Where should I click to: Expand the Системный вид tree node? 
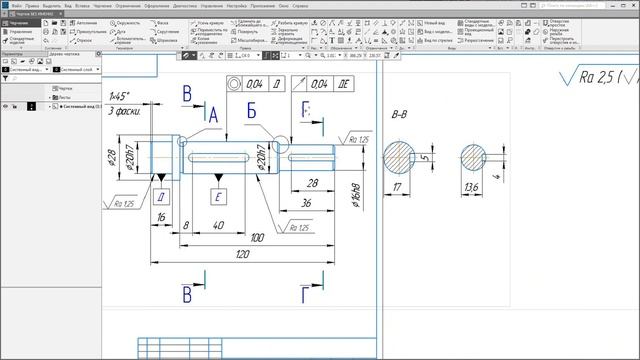pyautogui.click(x=50, y=107)
